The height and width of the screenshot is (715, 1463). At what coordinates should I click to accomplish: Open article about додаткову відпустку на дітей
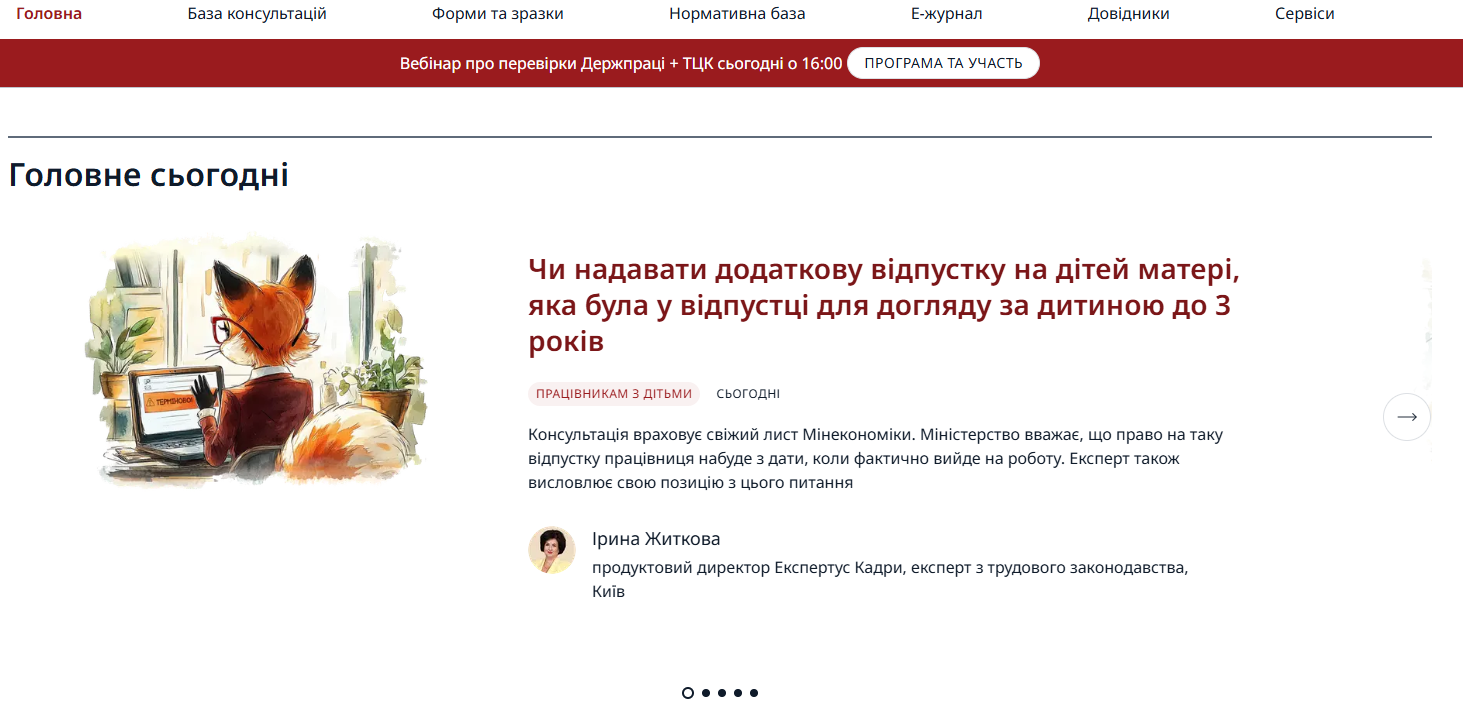click(x=883, y=306)
